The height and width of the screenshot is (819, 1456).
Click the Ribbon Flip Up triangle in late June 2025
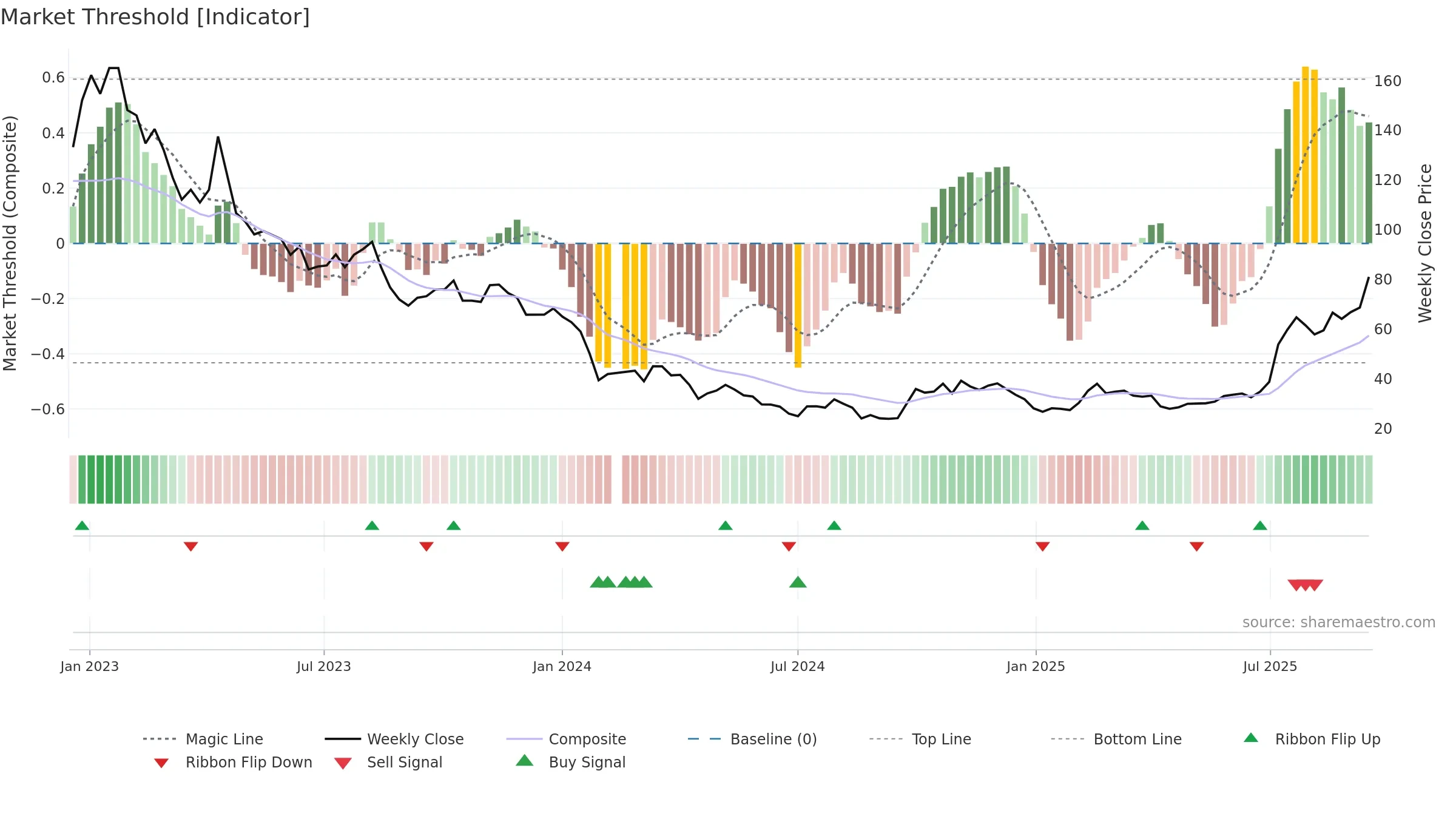(1259, 525)
